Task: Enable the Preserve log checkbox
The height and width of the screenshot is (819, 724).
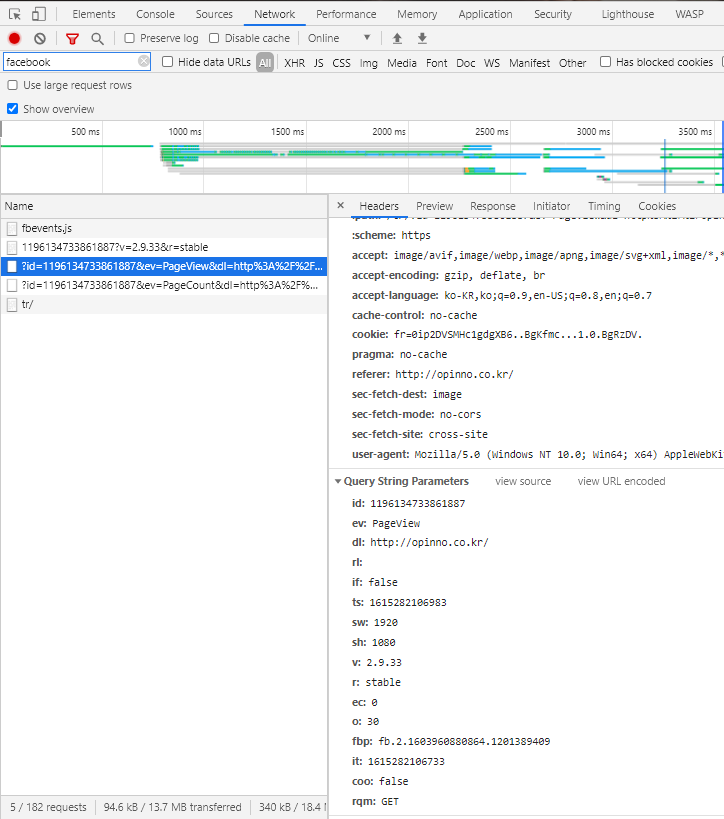Action: [x=130, y=38]
